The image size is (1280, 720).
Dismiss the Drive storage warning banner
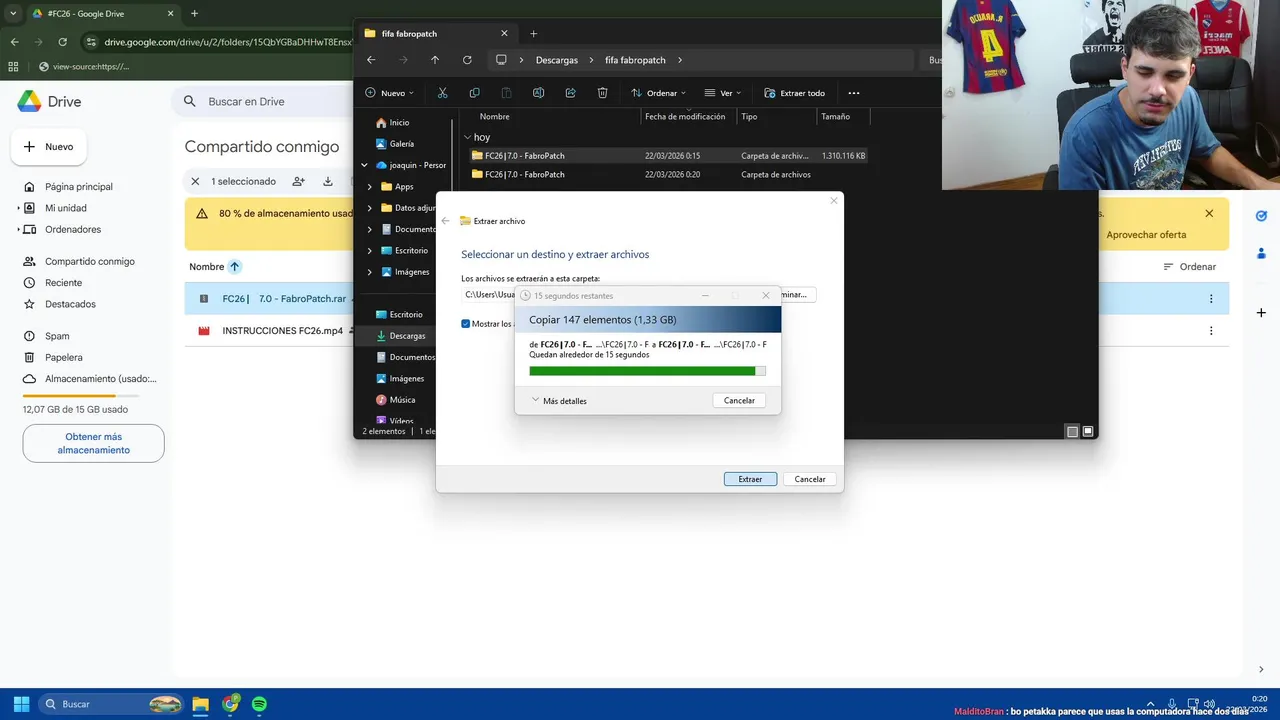pyautogui.click(x=1209, y=213)
